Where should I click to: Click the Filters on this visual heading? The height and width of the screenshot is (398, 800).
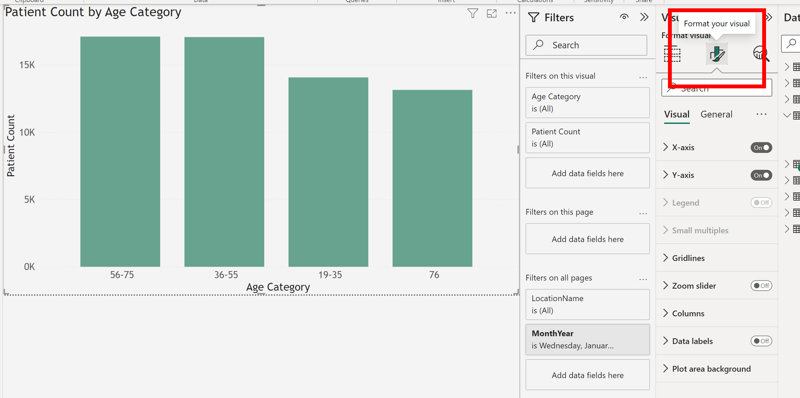pos(560,76)
